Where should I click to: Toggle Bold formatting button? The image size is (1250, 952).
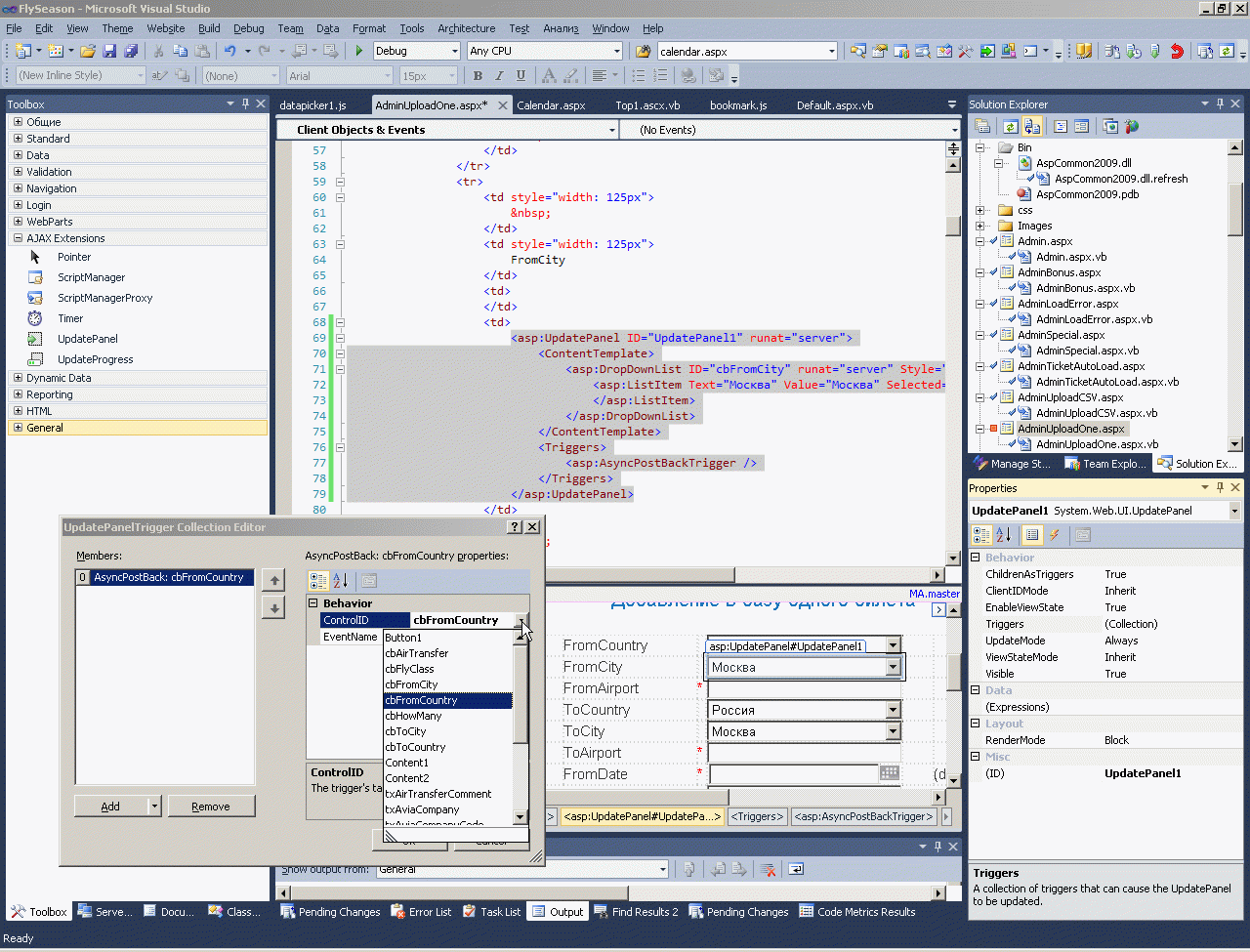point(478,75)
